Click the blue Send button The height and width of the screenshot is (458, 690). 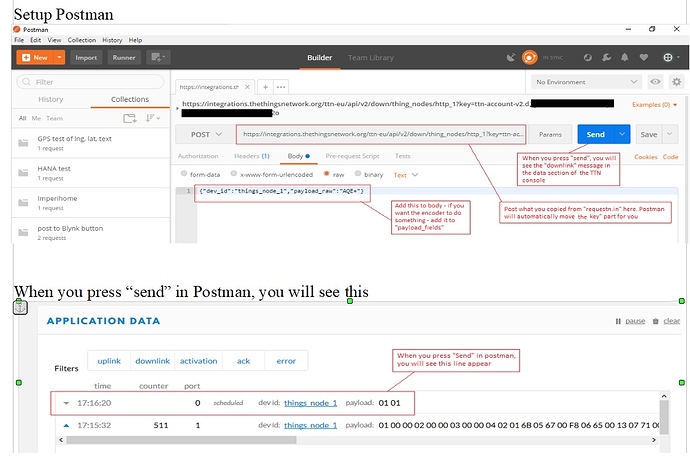click(595, 135)
